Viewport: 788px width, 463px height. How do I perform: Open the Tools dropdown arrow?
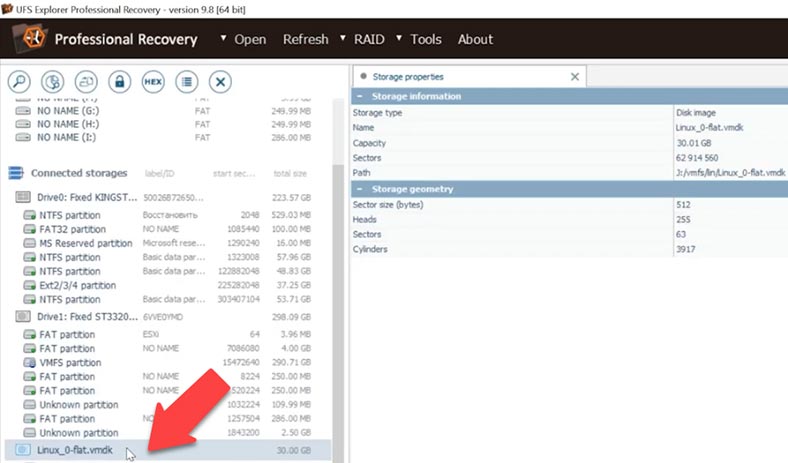[x=399, y=38]
